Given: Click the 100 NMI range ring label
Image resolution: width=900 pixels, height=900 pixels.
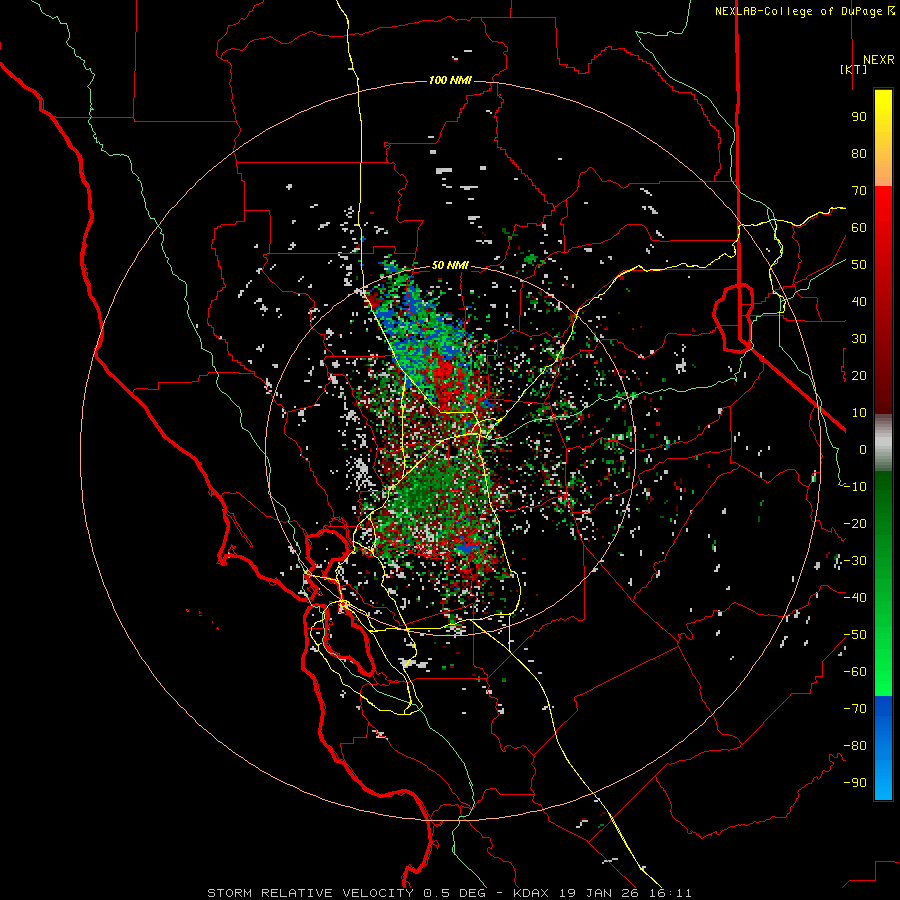Looking at the screenshot, I should click(x=450, y=80).
